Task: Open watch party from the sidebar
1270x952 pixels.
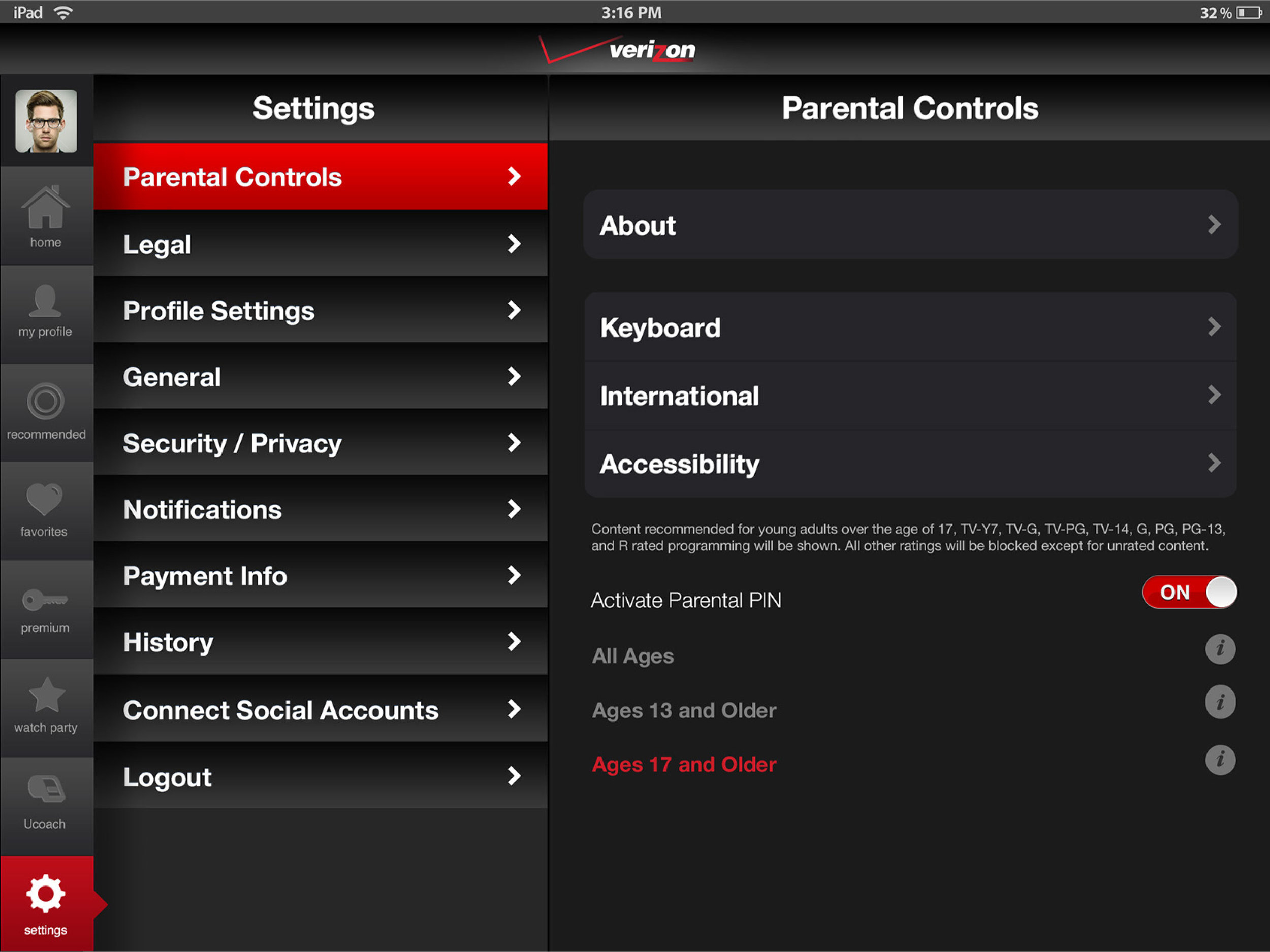Action: point(45,701)
